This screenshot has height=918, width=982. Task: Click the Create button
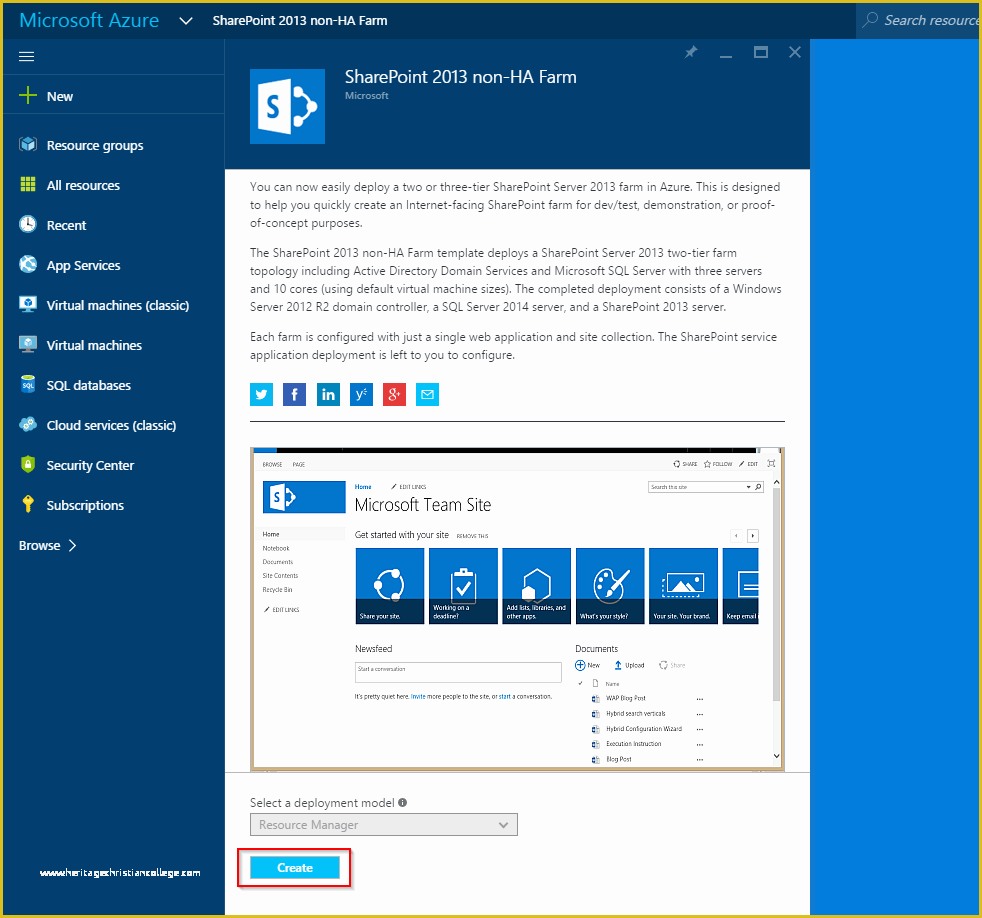(x=294, y=868)
